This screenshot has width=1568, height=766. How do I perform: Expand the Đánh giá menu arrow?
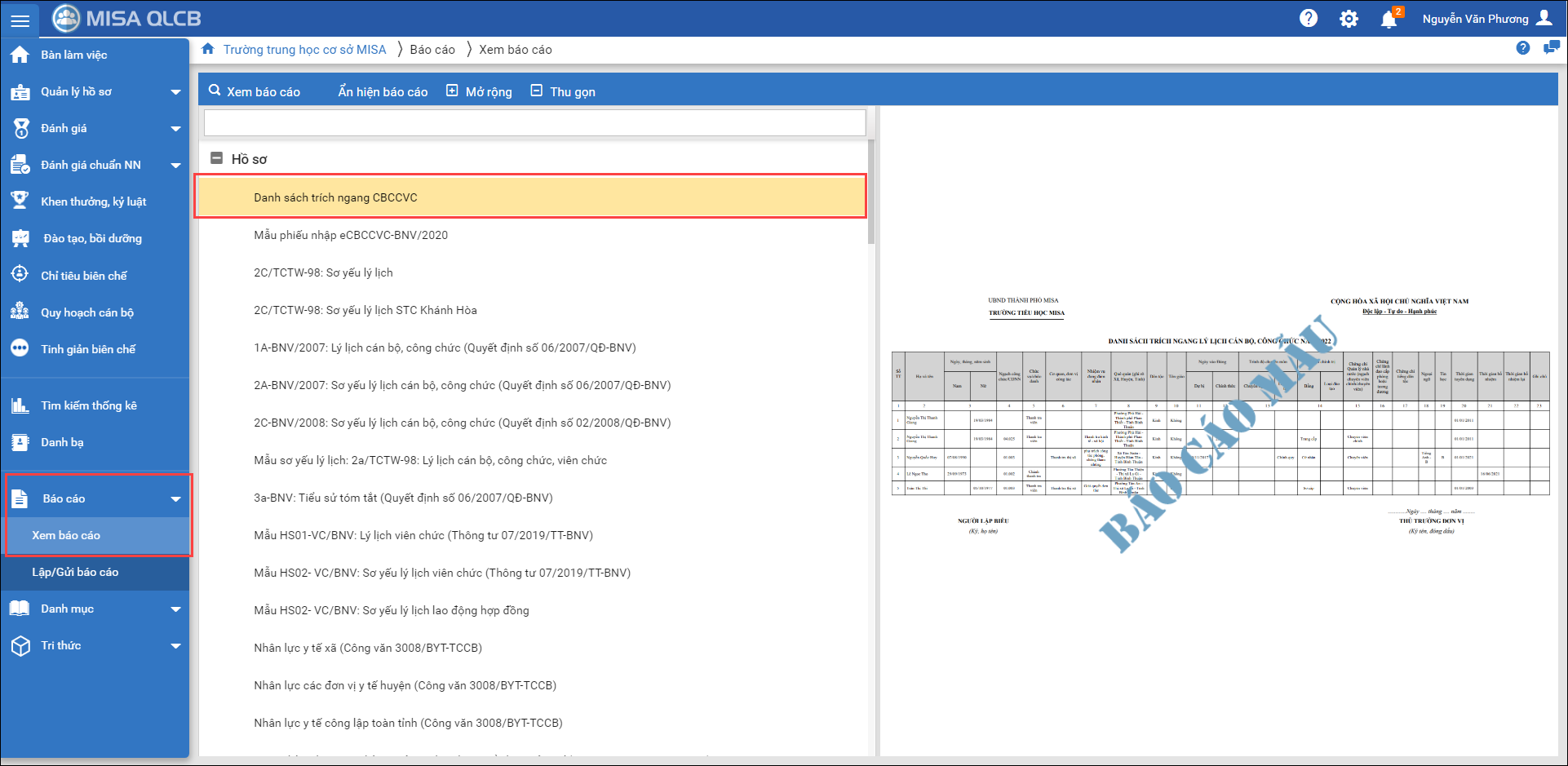(175, 129)
